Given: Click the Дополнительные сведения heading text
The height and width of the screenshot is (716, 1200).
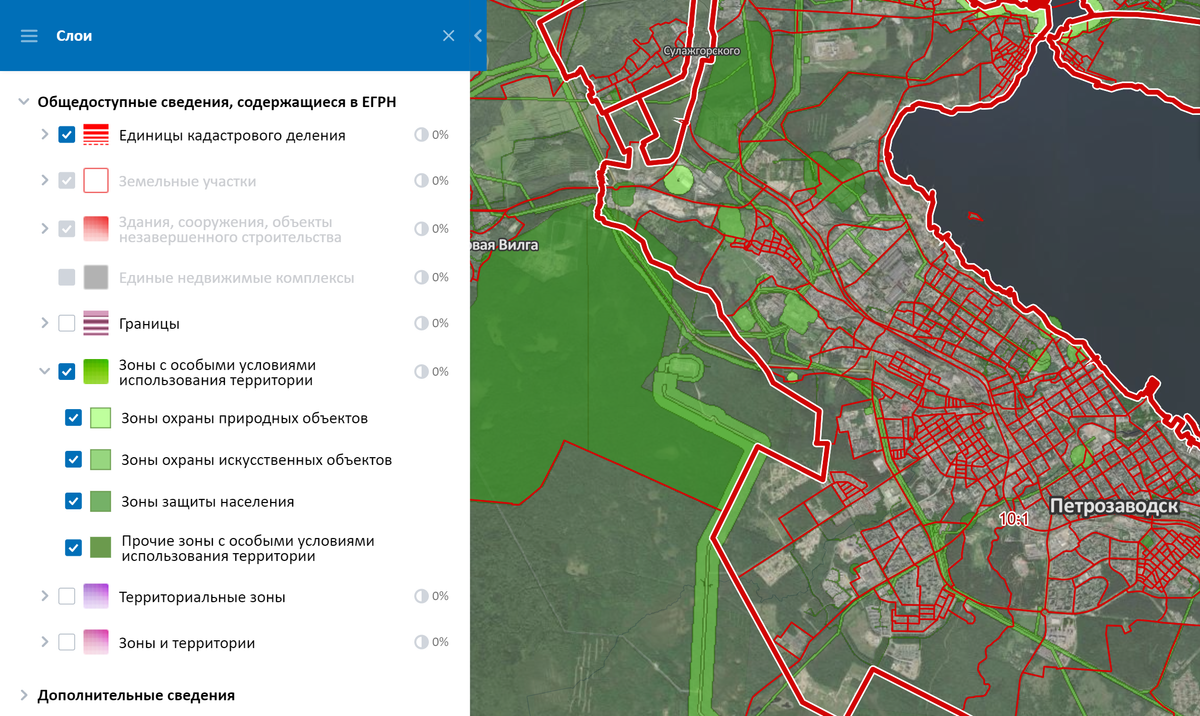Looking at the screenshot, I should point(136,695).
